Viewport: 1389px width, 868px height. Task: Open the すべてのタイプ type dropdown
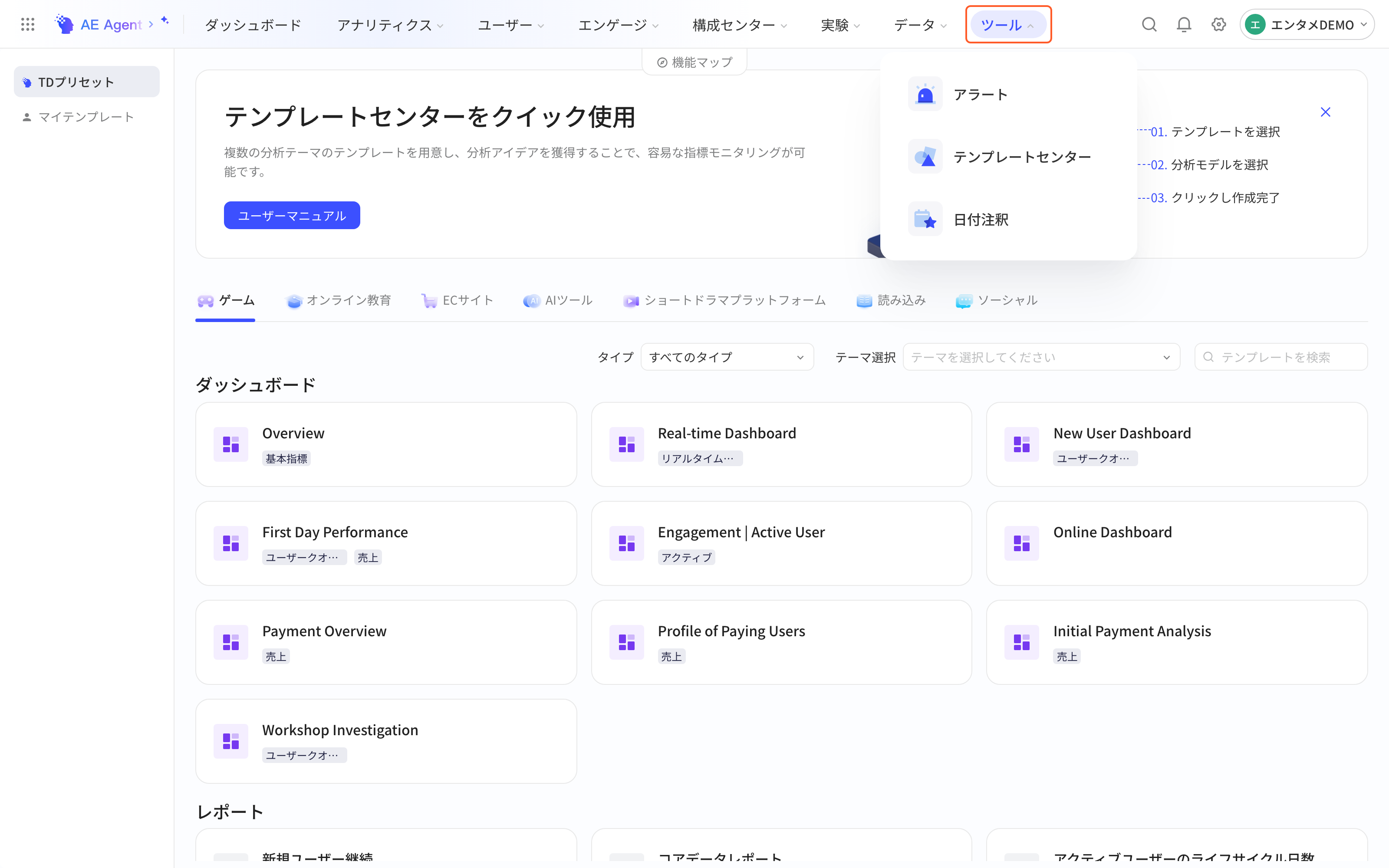point(727,357)
